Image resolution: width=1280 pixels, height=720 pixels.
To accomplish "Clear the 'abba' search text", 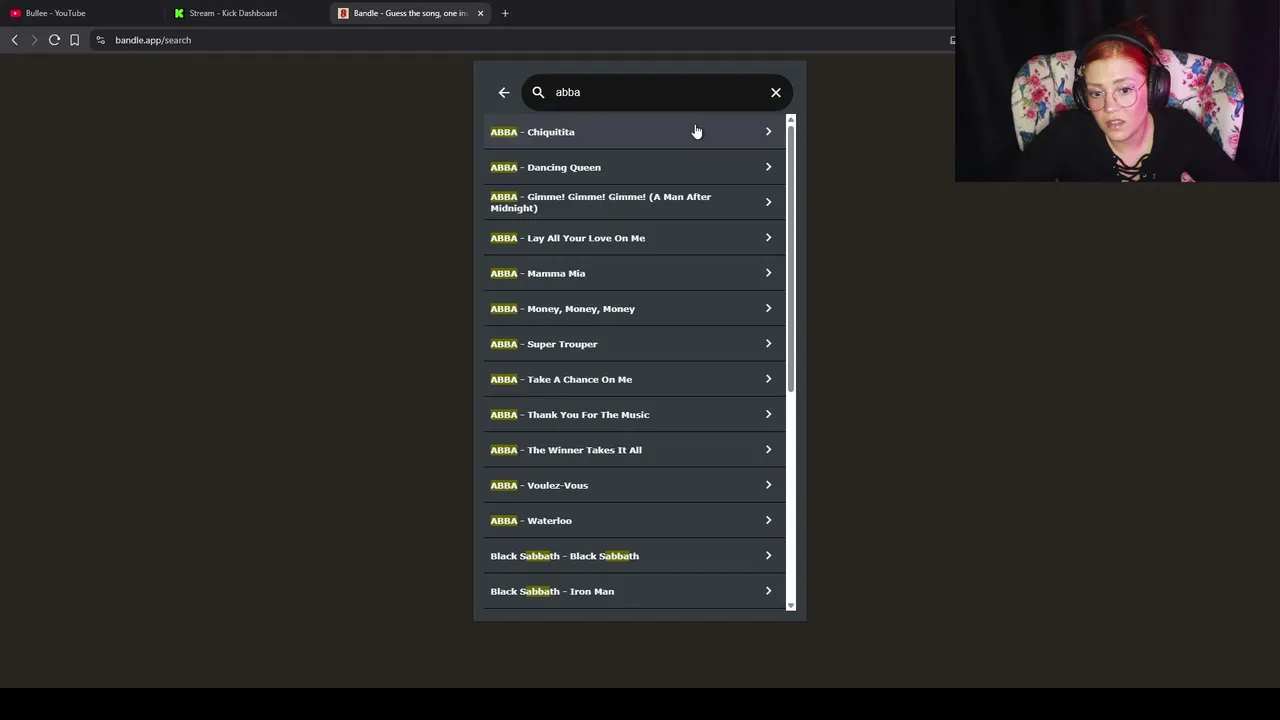I will (x=776, y=92).
